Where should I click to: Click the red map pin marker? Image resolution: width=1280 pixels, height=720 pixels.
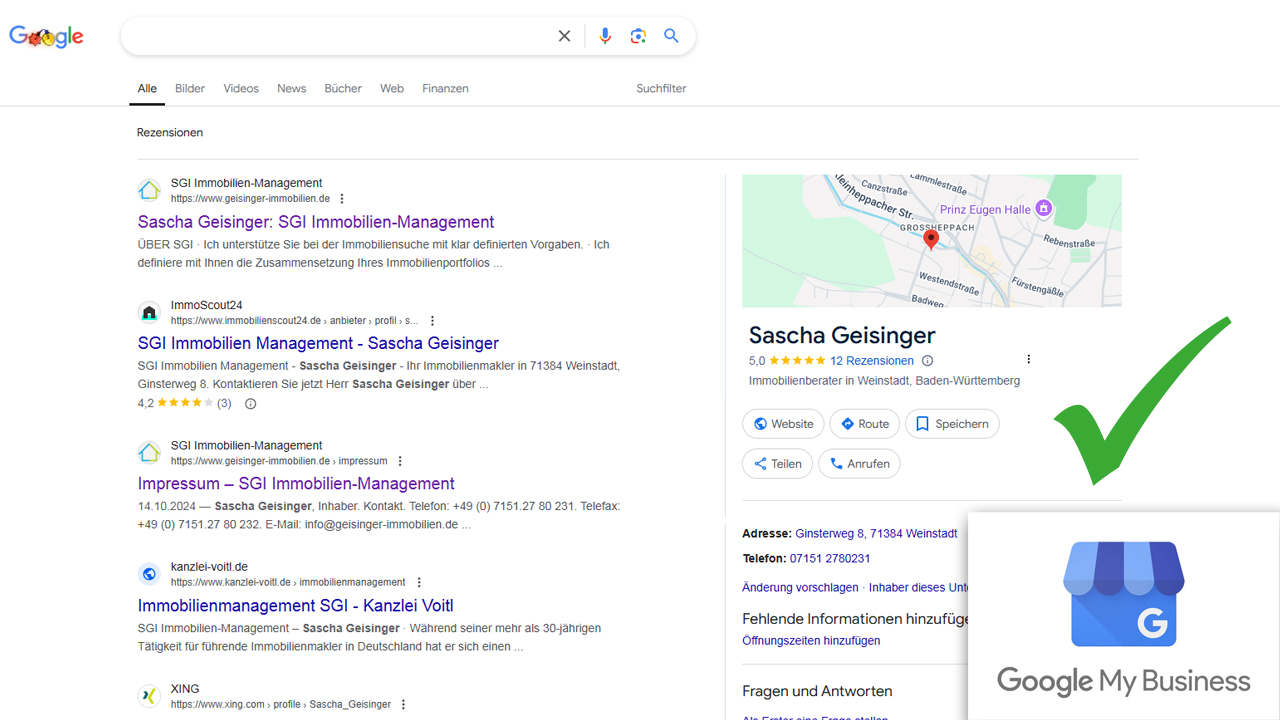931,239
